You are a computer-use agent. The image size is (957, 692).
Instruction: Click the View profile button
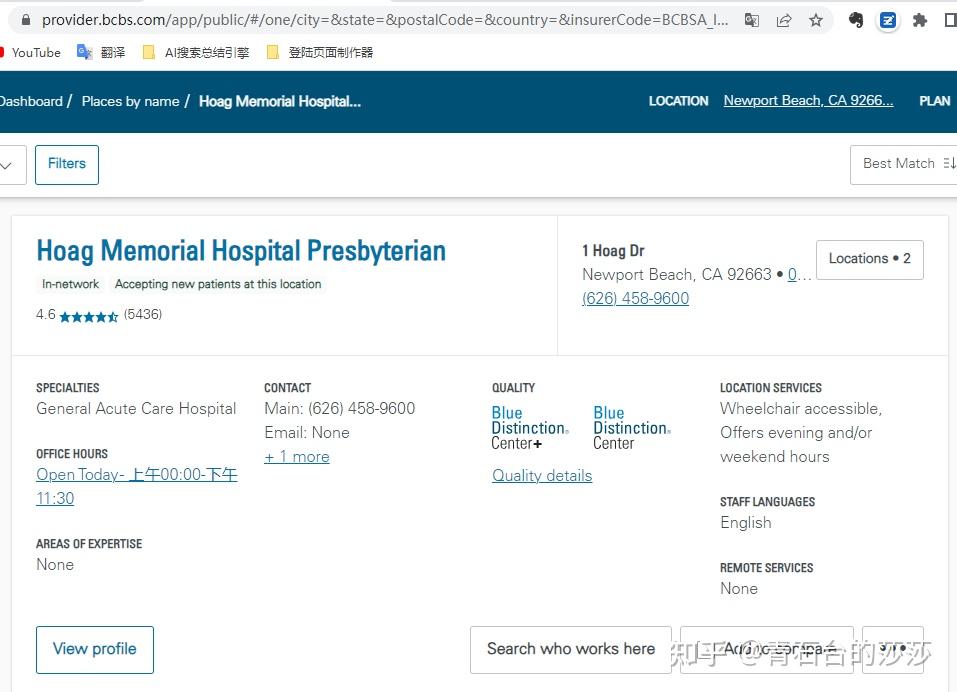[x=95, y=649]
